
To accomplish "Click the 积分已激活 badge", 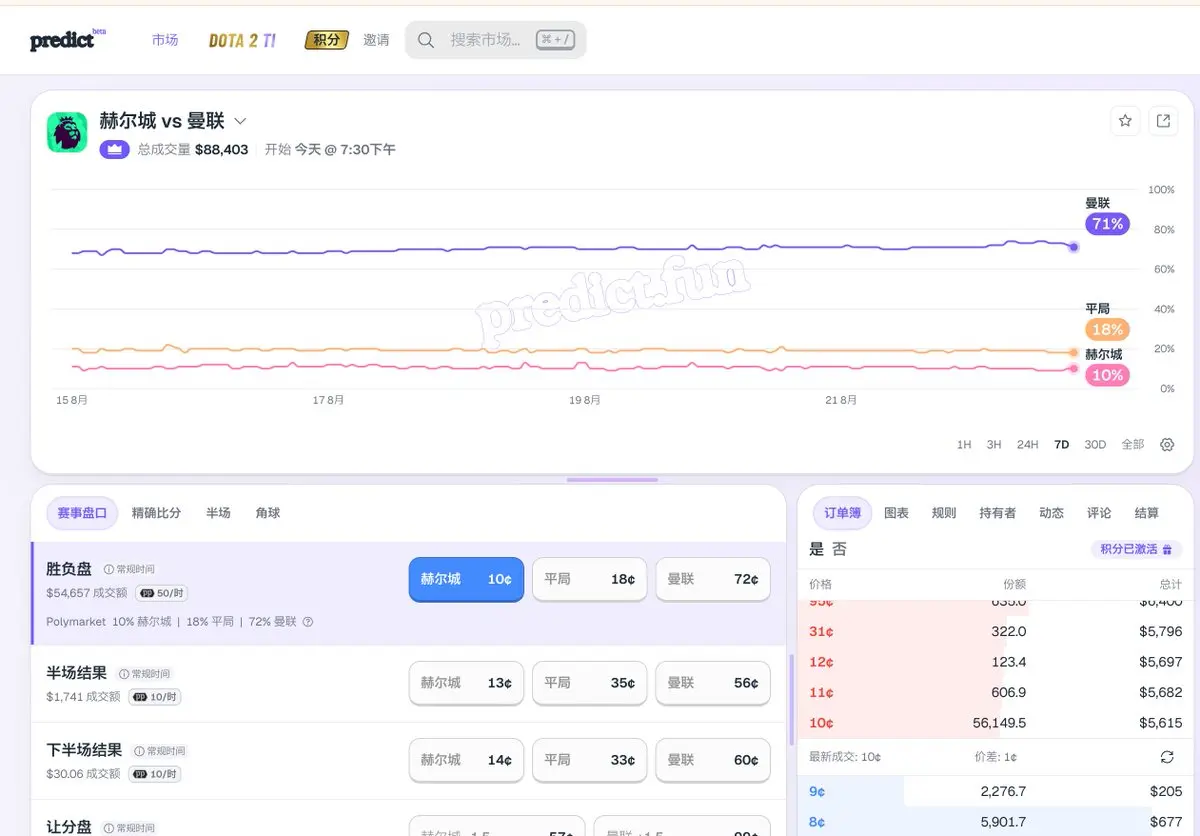I will pos(1136,549).
